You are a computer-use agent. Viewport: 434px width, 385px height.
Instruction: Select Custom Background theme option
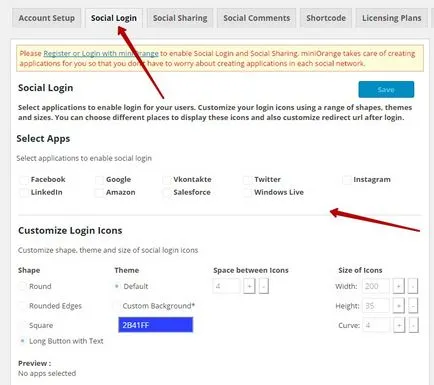(x=117, y=306)
